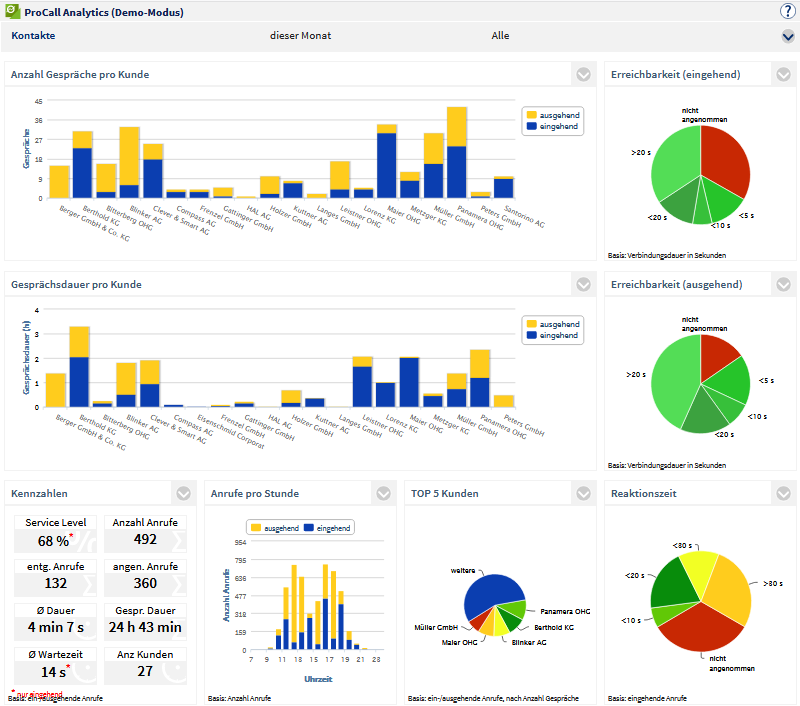
Task: Click the Service Level 68 % tile
Action: (x=56, y=534)
